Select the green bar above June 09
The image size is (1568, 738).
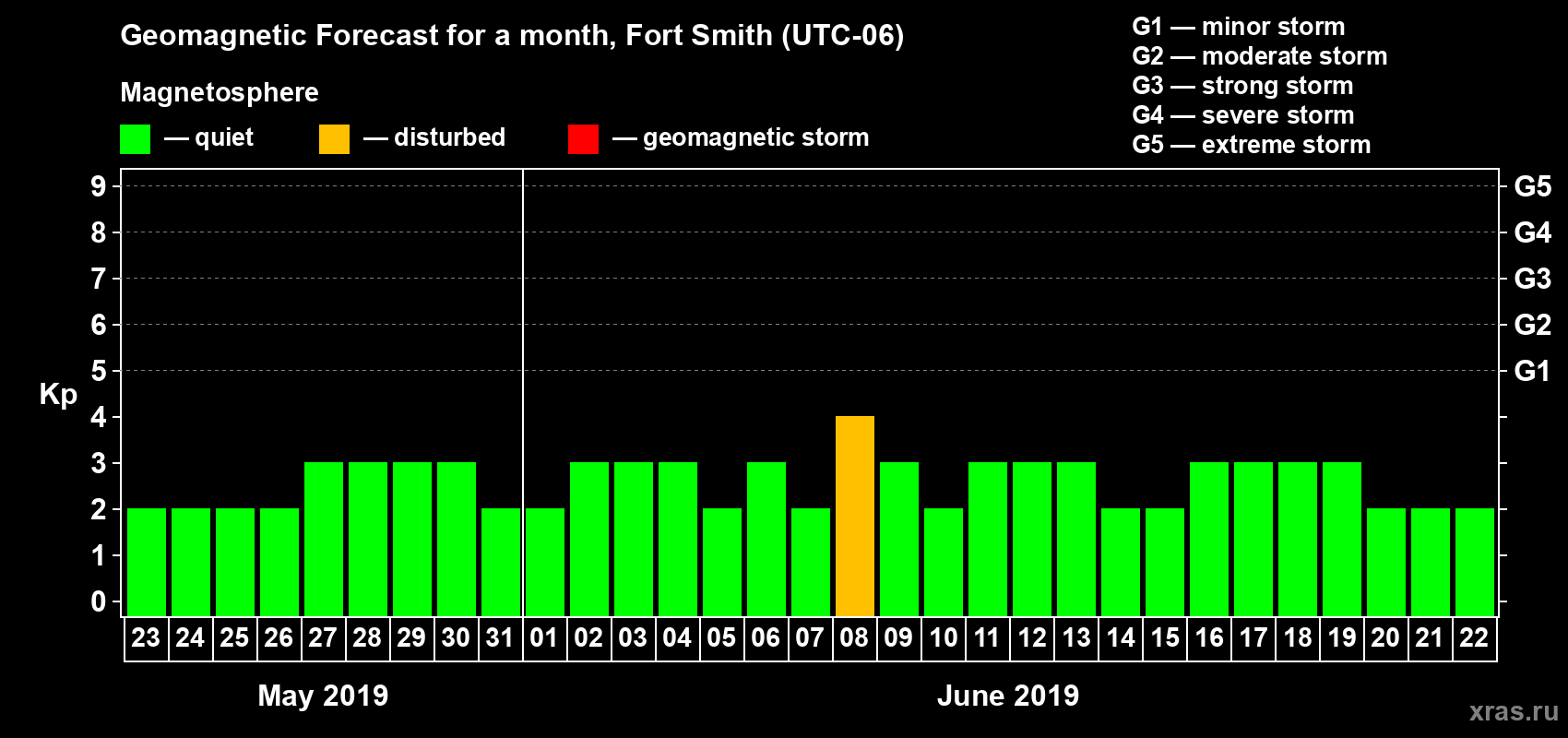[899, 540]
